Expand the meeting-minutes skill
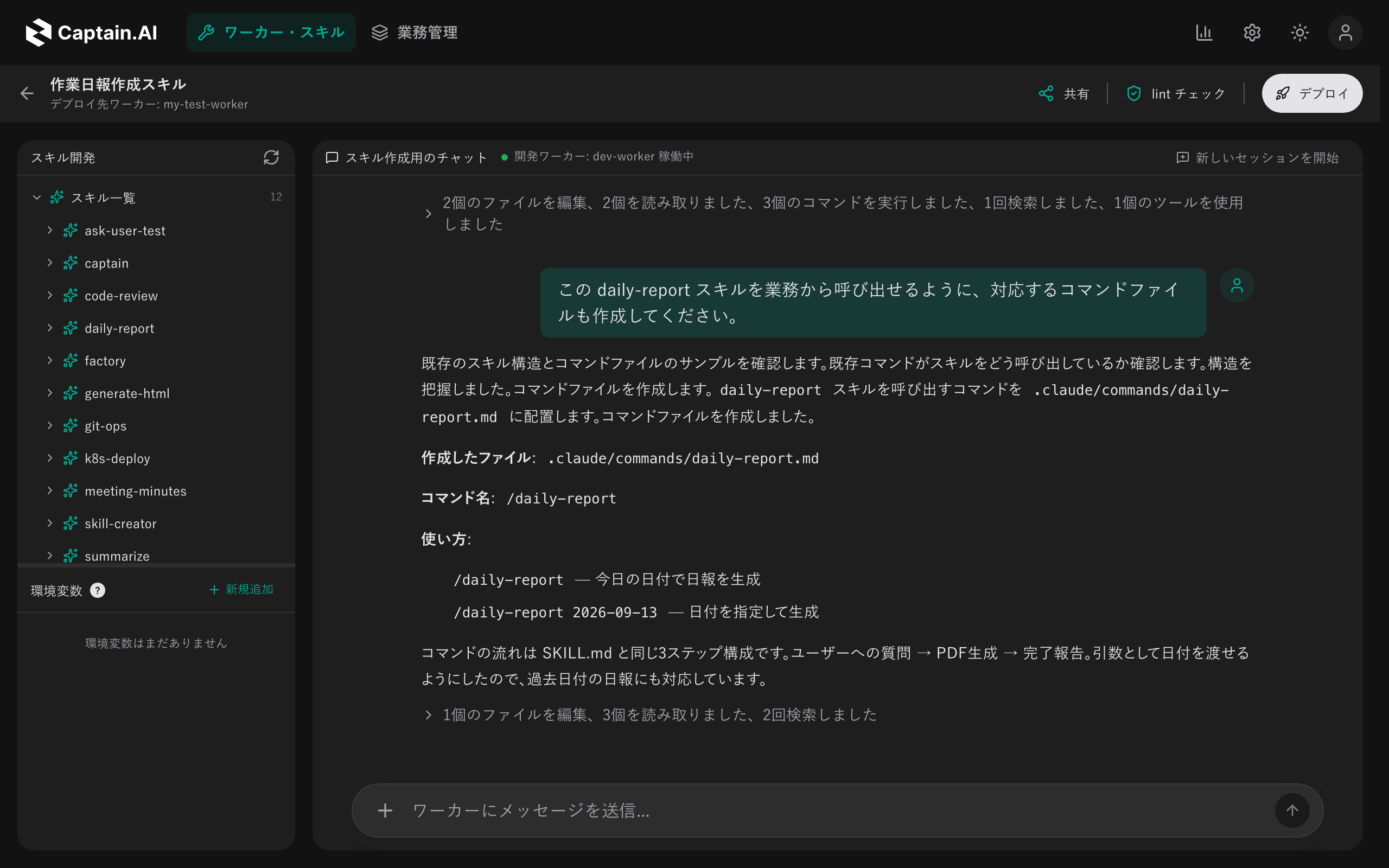The height and width of the screenshot is (868, 1389). 50,491
